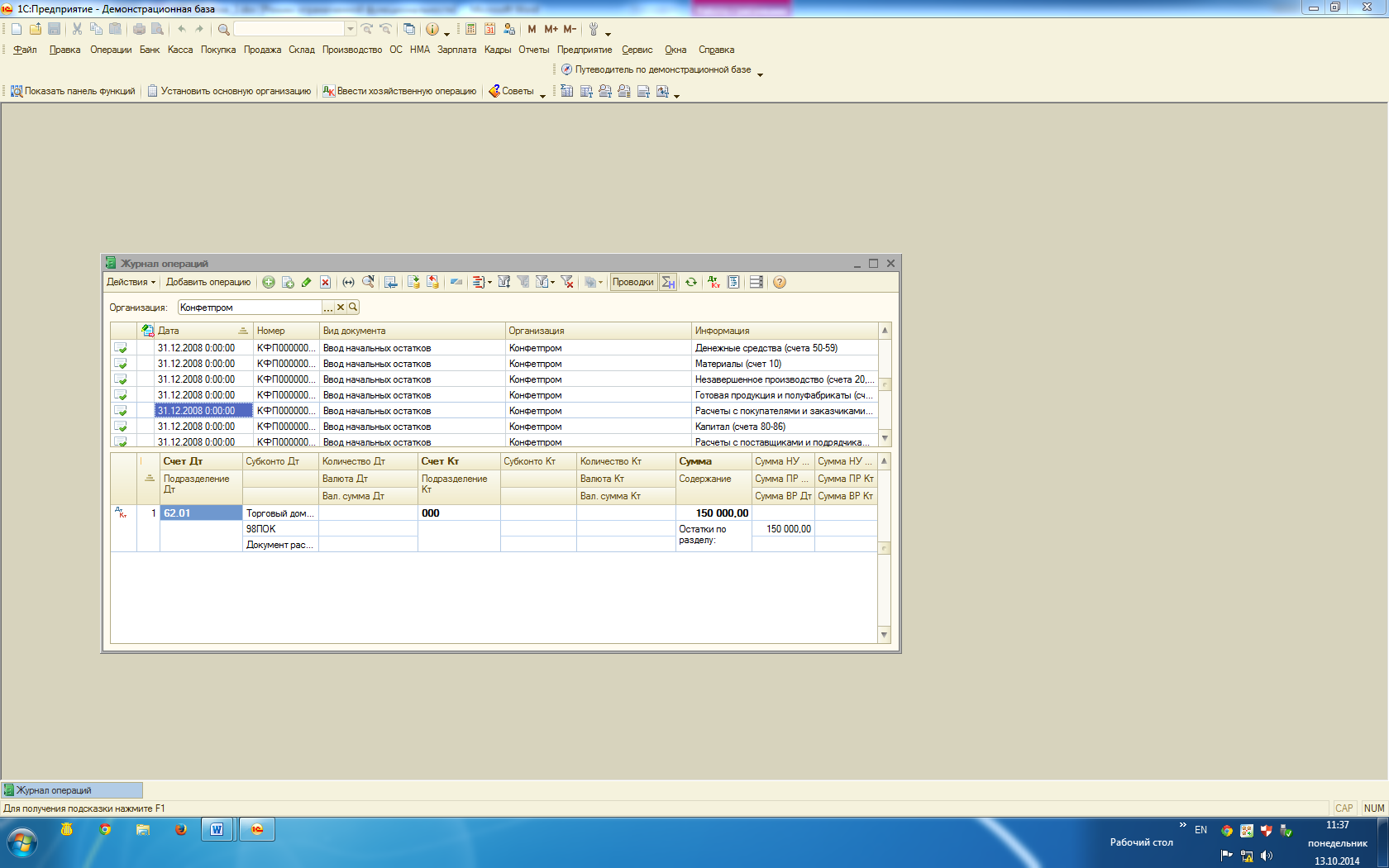This screenshot has width=1389, height=868.
Task: Click the date interval (↔) icon
Action: click(x=349, y=282)
